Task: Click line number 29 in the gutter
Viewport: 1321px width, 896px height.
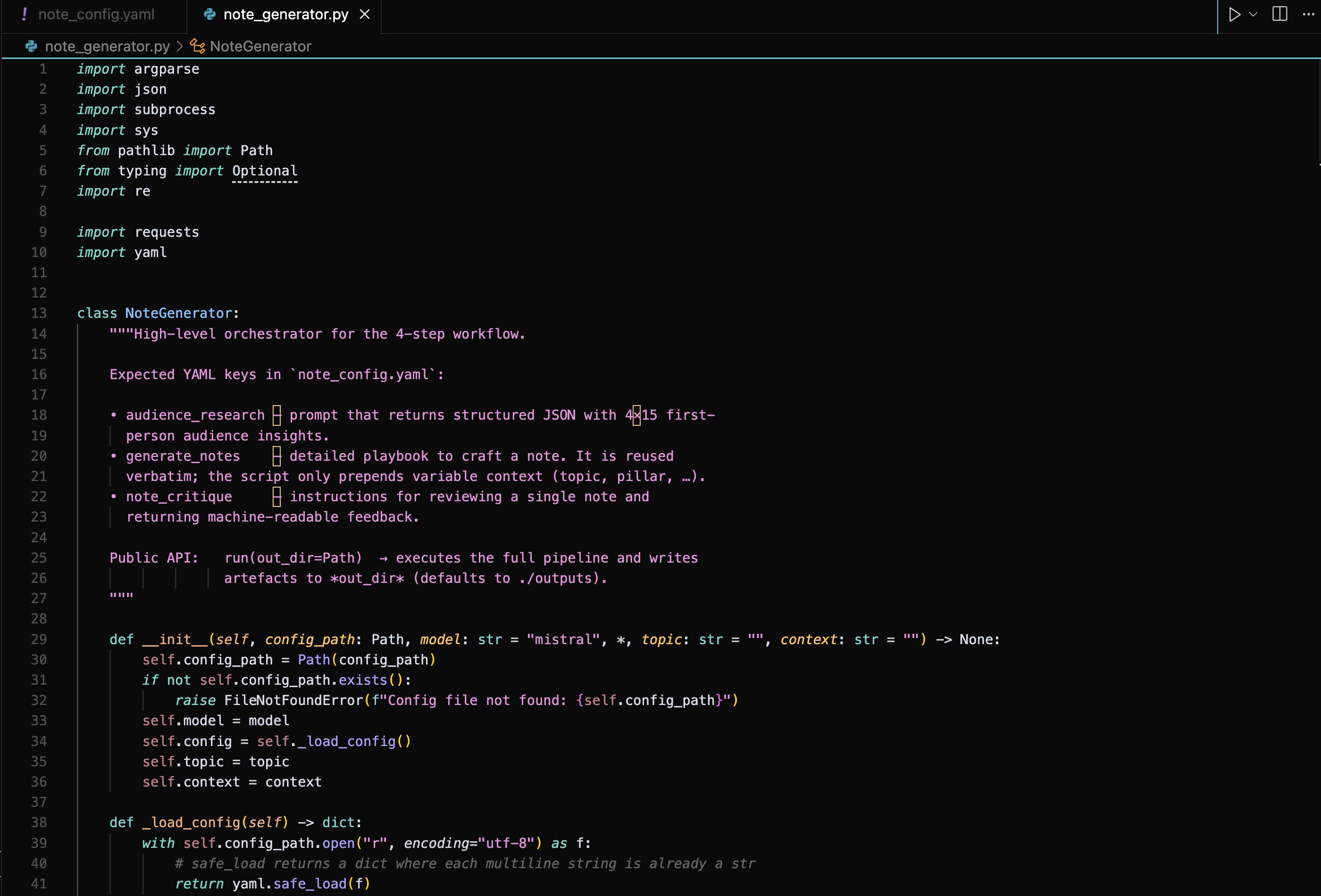Action: (39, 639)
